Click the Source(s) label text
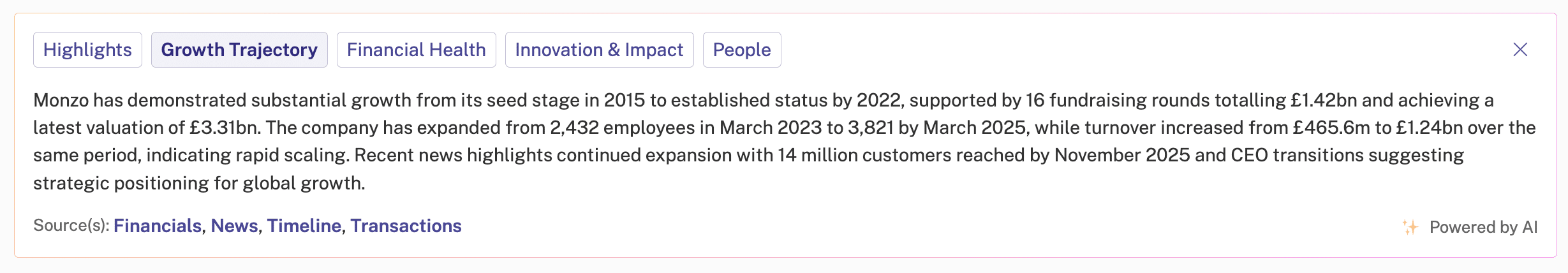 (x=71, y=226)
